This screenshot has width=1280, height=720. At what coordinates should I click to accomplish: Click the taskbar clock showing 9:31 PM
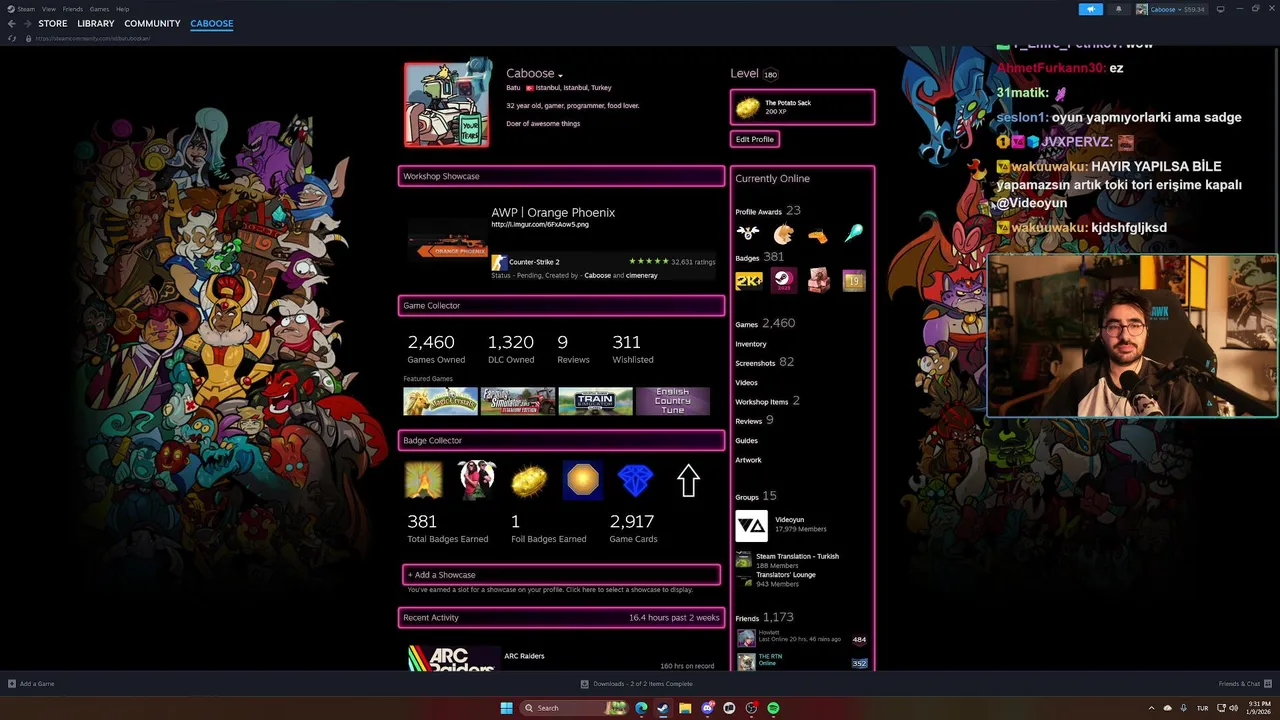(x=1258, y=708)
